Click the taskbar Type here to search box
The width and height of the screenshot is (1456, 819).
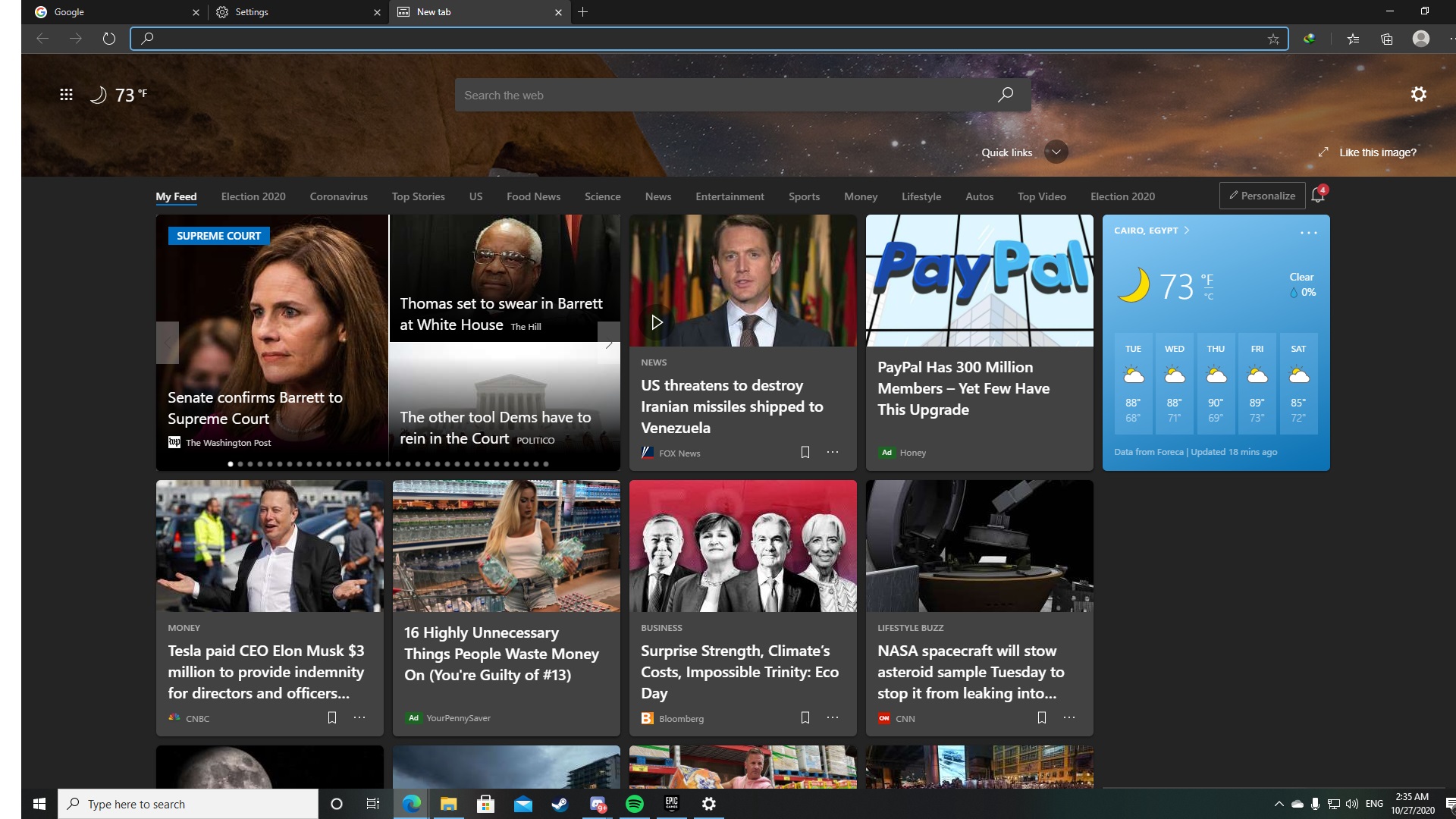coord(188,804)
